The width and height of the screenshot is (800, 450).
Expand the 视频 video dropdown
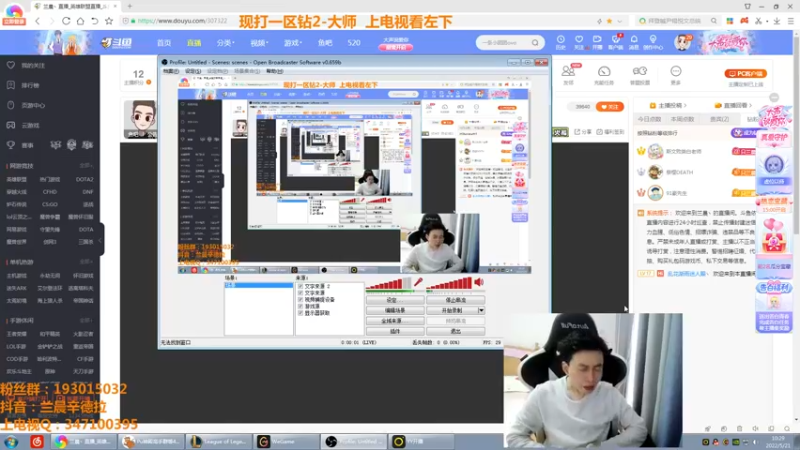point(259,43)
